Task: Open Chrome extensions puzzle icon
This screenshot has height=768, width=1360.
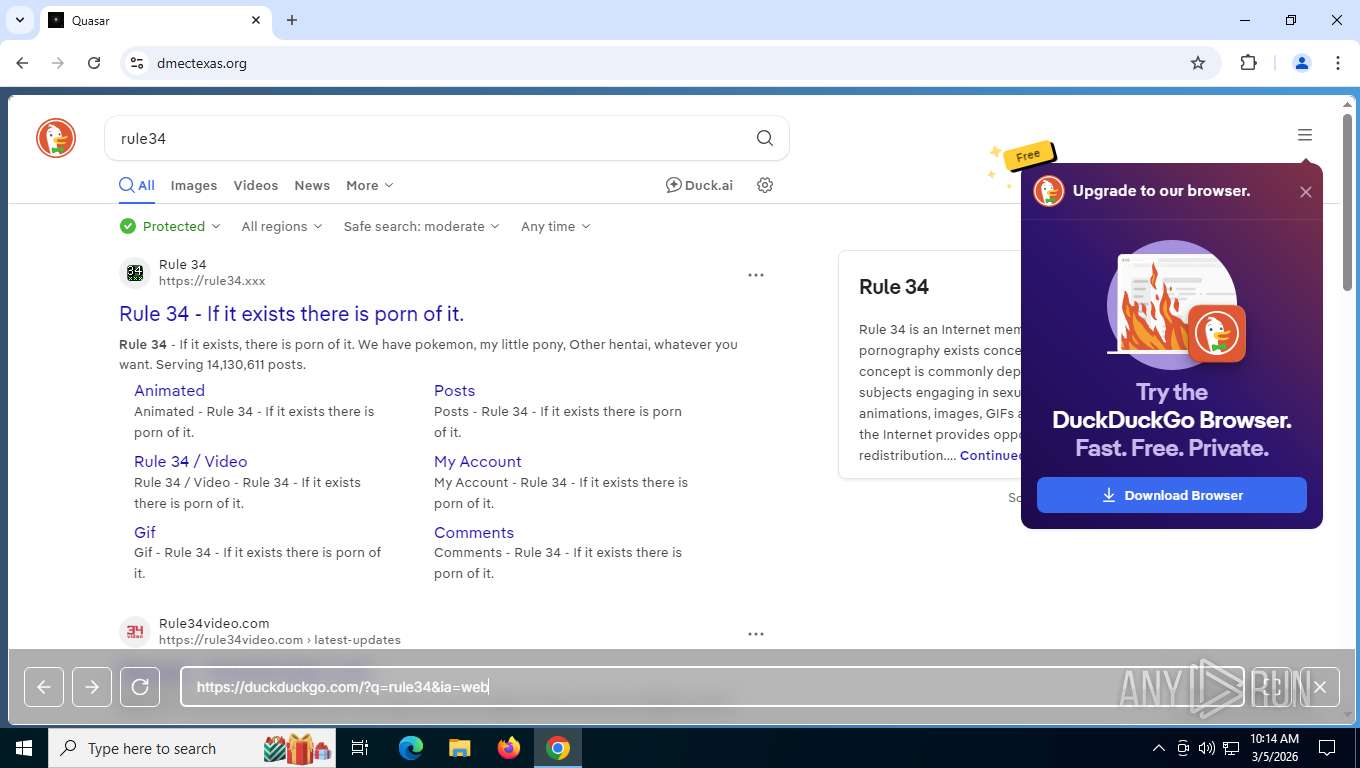Action: point(1248,63)
